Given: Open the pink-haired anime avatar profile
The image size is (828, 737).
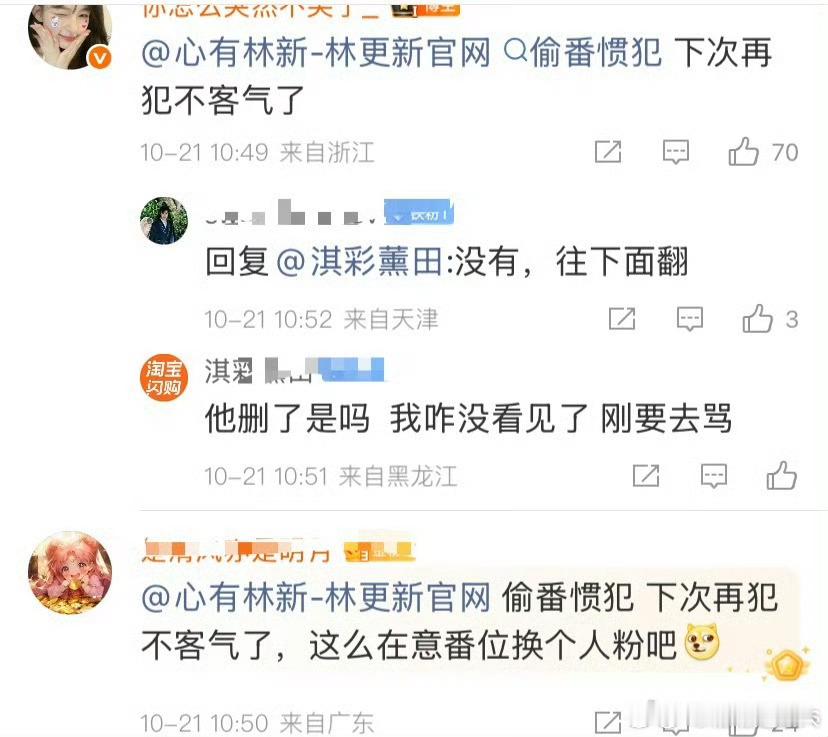Looking at the screenshot, I should (x=70, y=573).
